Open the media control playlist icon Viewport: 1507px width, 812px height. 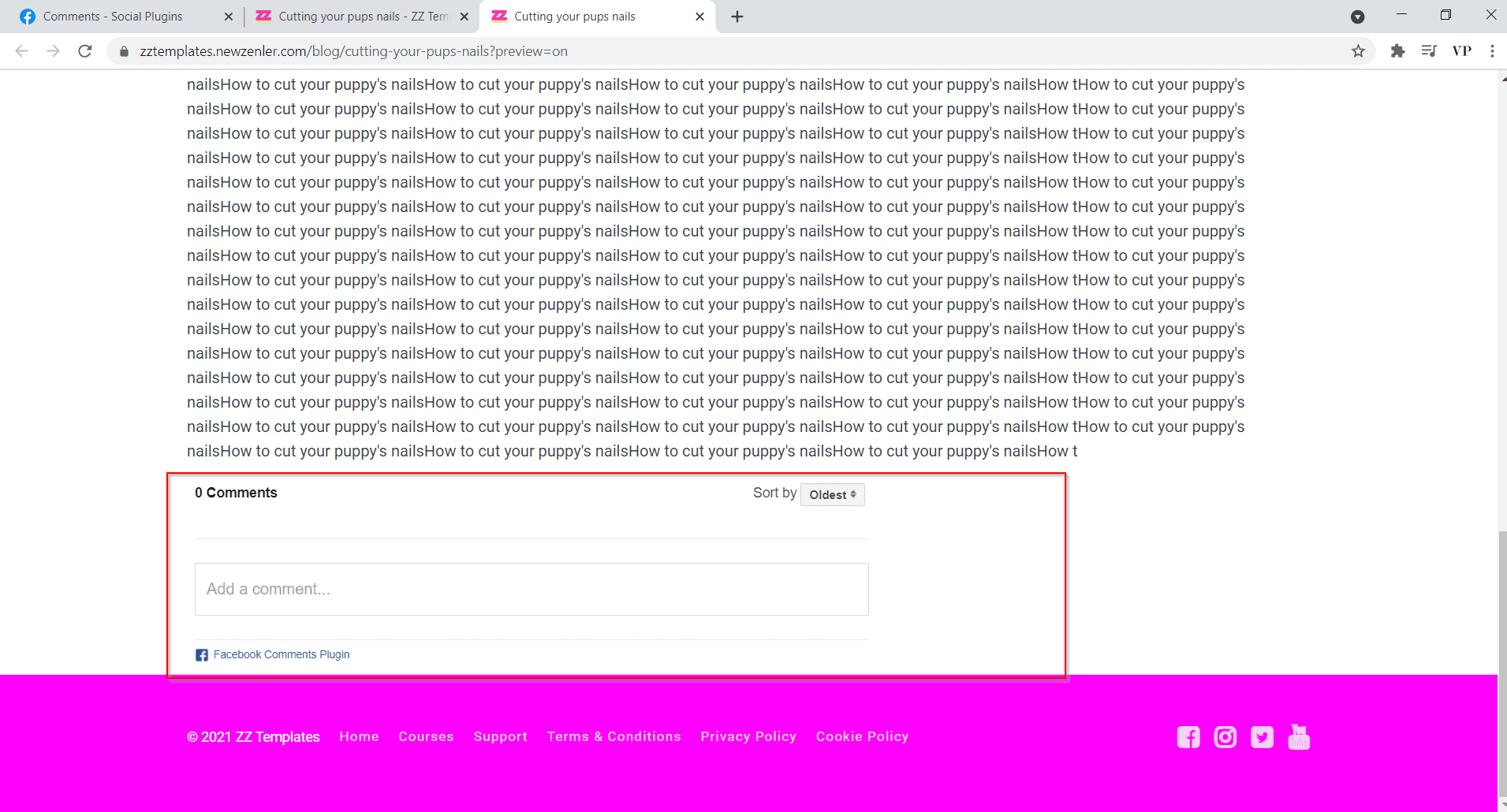[1429, 51]
